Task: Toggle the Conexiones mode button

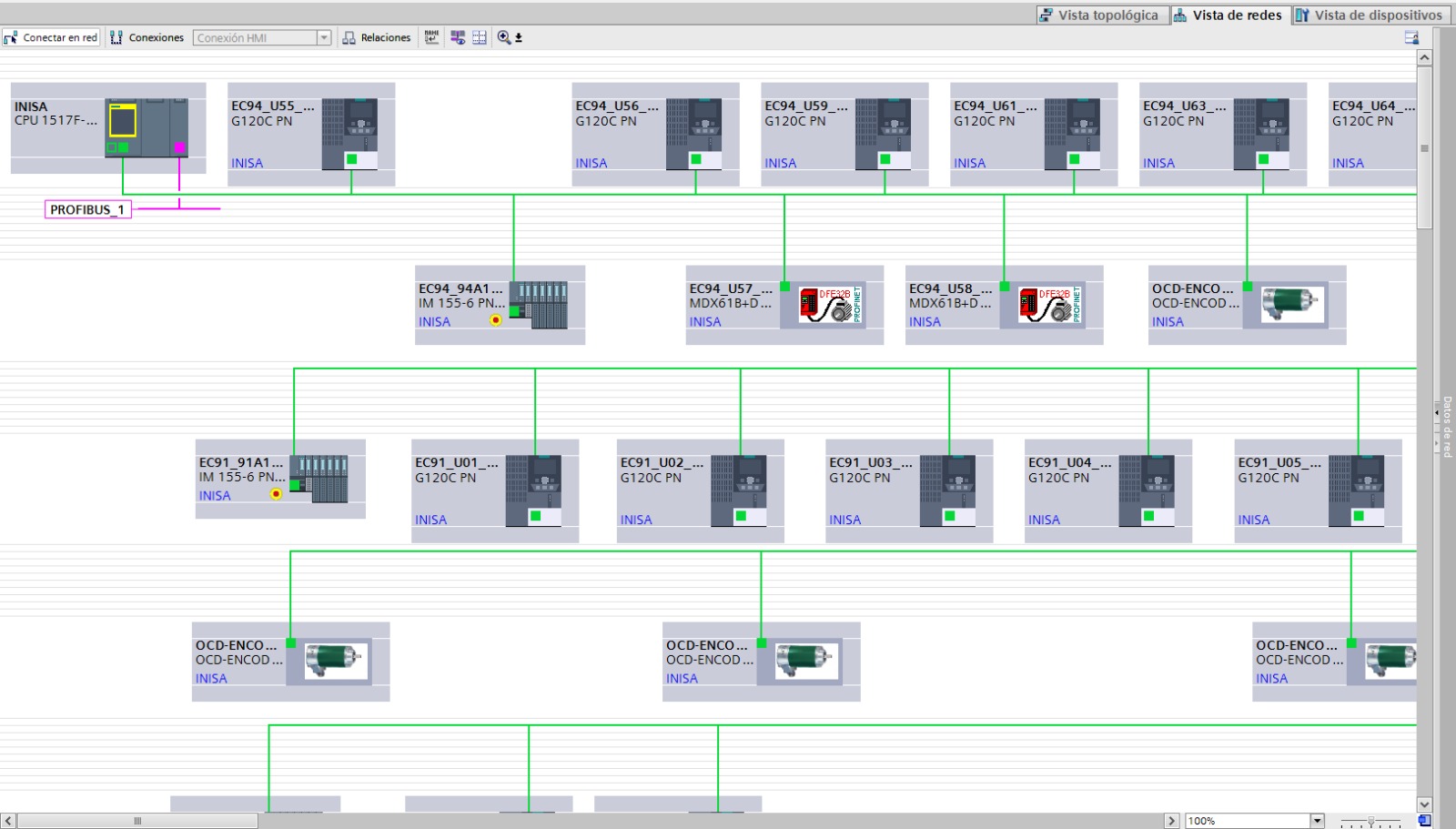Action: pos(147,37)
